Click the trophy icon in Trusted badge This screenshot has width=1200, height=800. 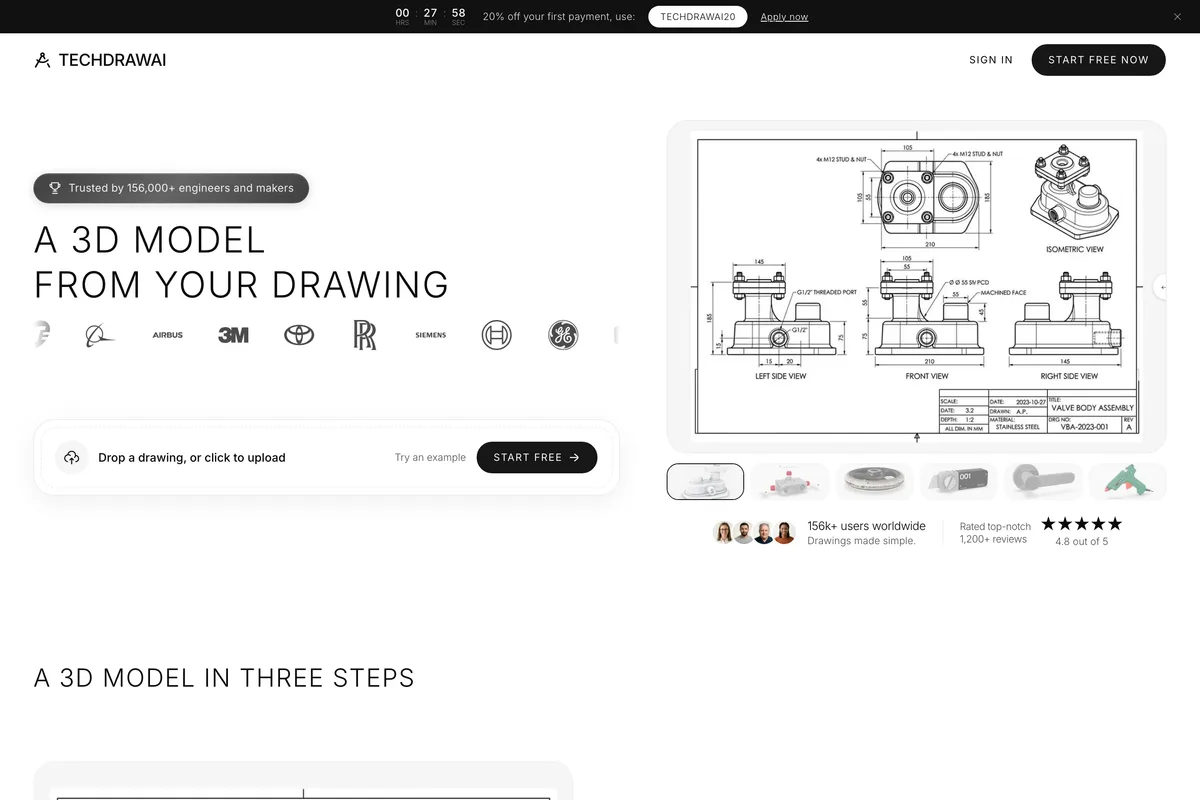55,188
